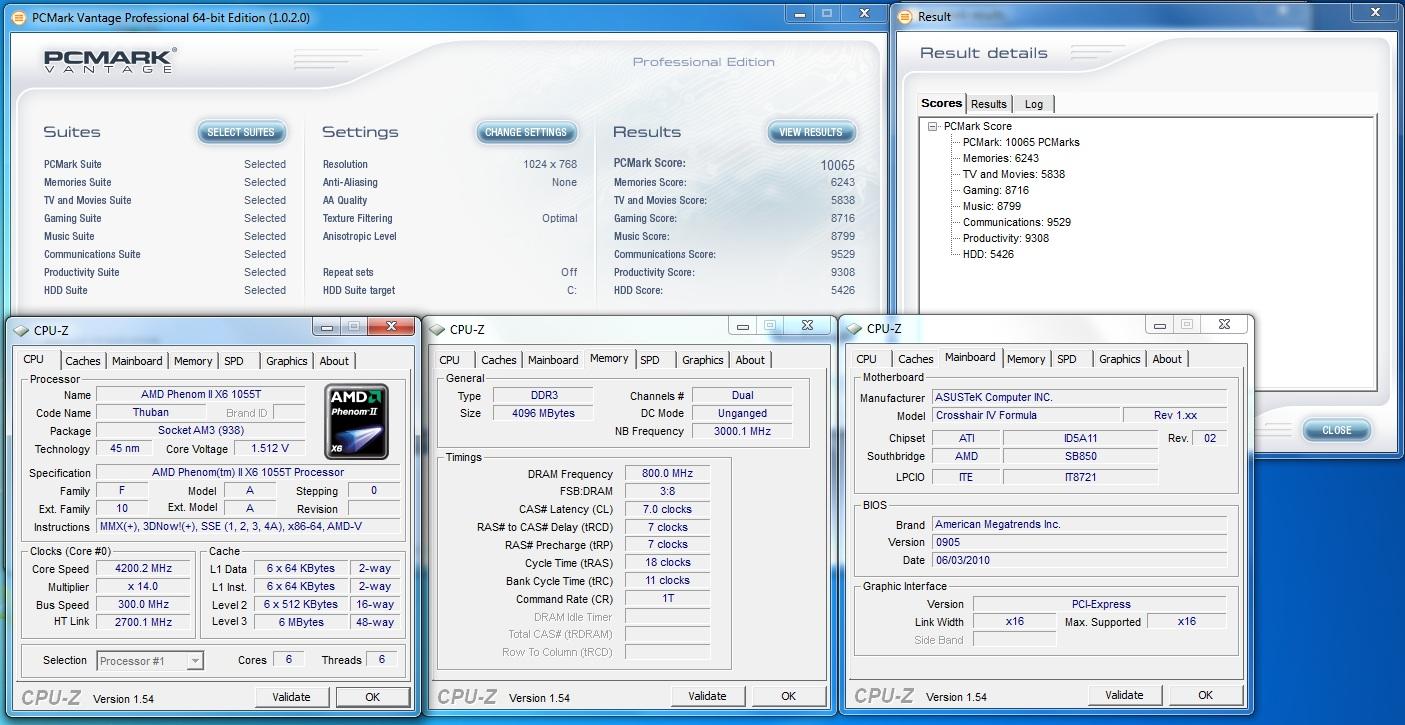
Task: Open the Graphics tab in the CPU-Z Memory window
Action: (703, 360)
